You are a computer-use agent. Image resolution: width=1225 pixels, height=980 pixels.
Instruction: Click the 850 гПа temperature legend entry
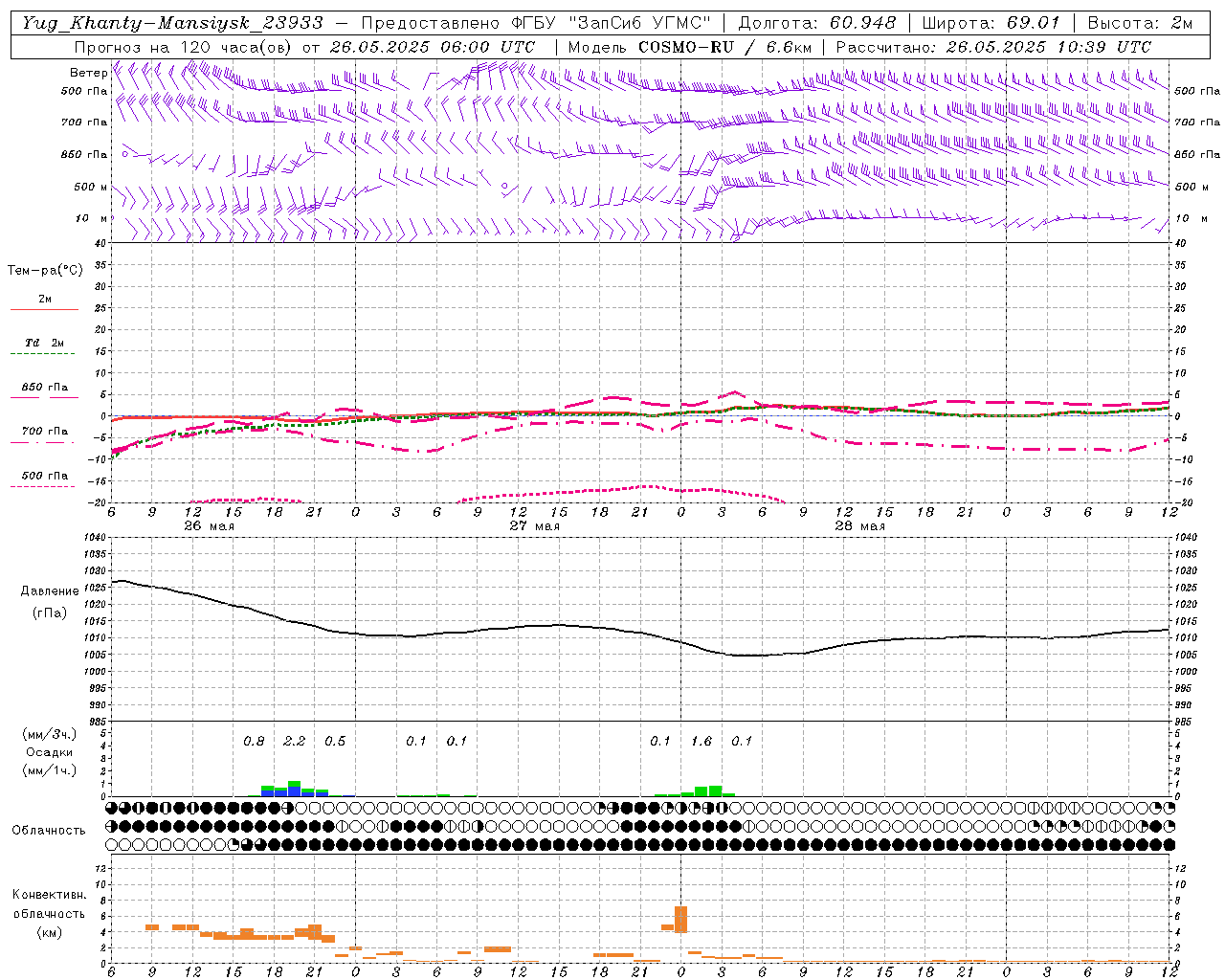(45, 388)
